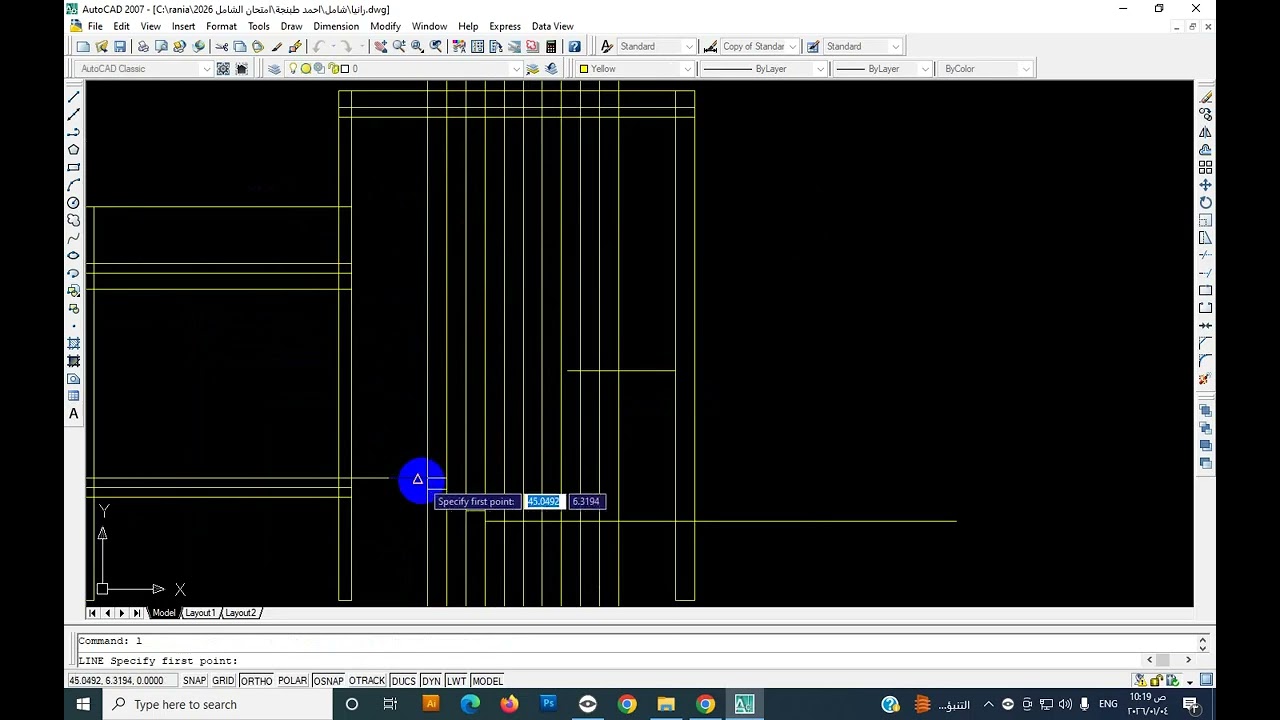Select the Rectangle draw tool

73,168
